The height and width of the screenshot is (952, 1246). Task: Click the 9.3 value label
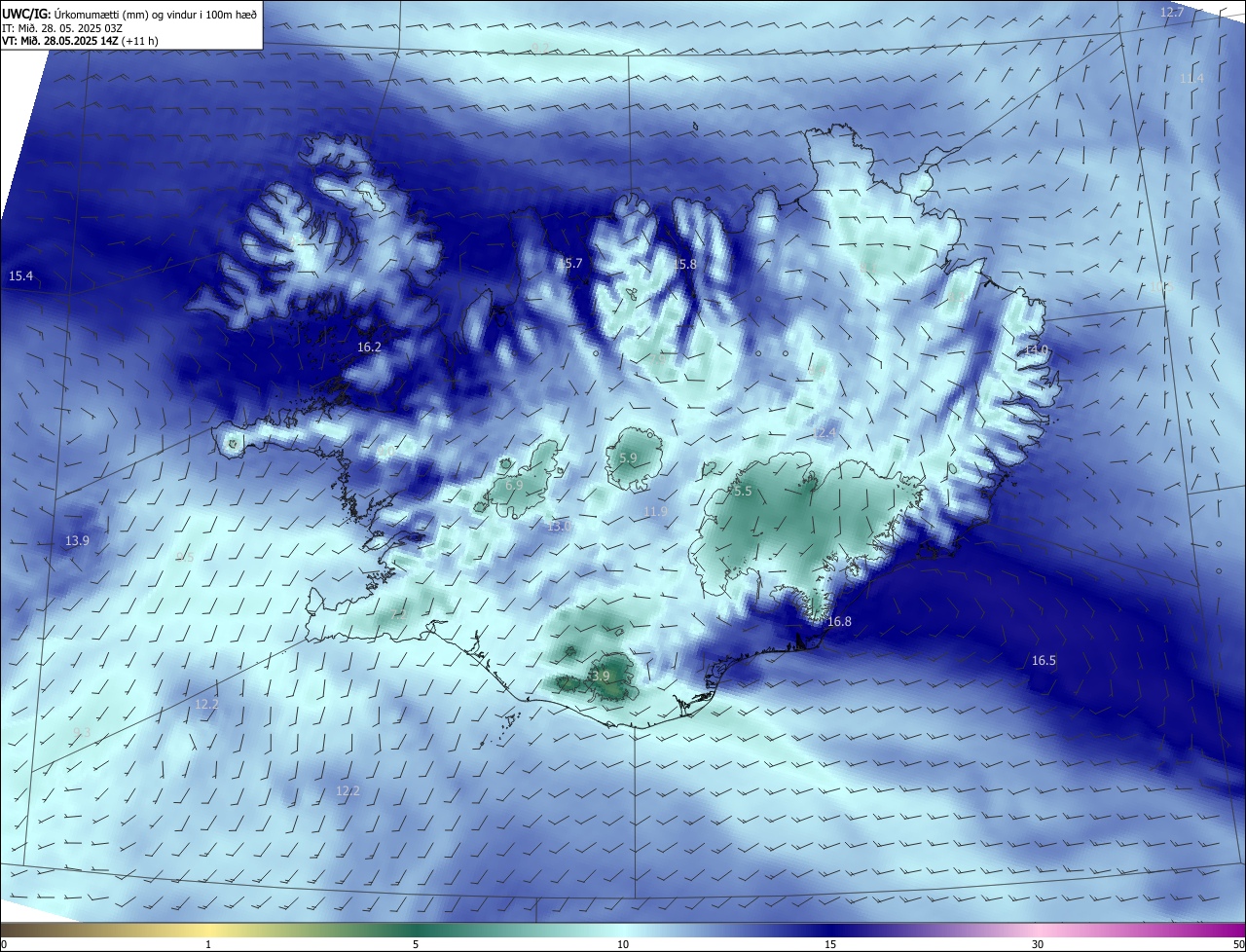pyautogui.click(x=82, y=732)
